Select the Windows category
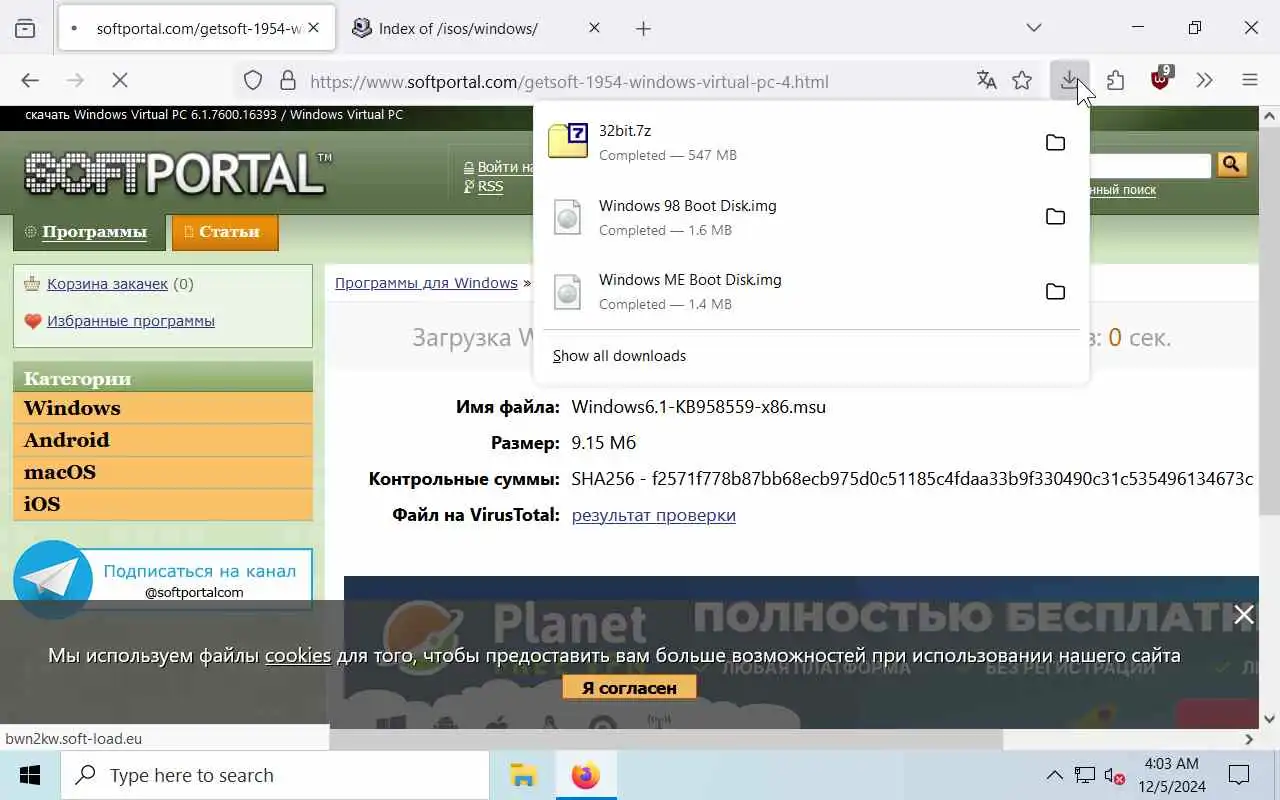 [163, 408]
